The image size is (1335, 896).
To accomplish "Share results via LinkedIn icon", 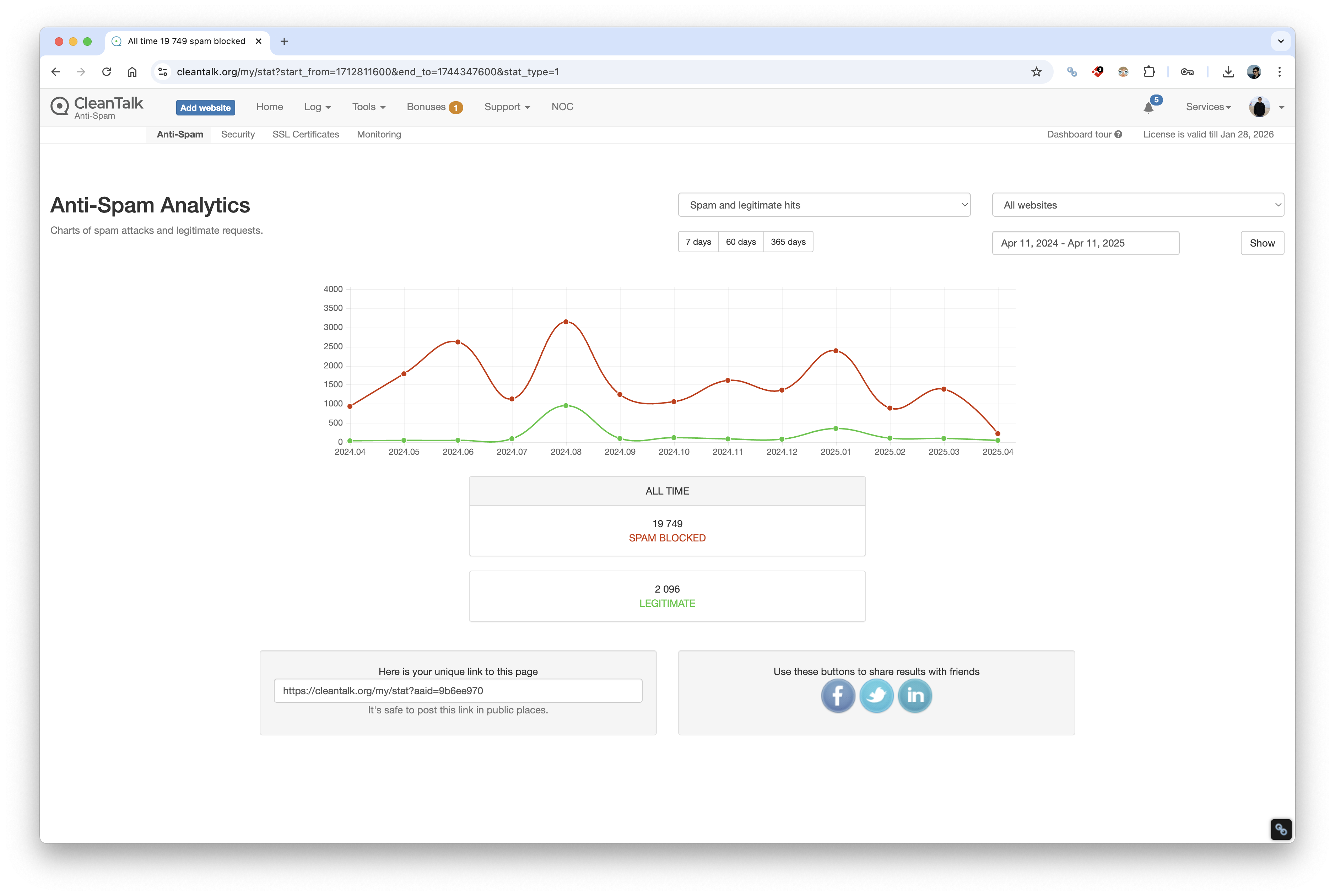I will [914, 695].
